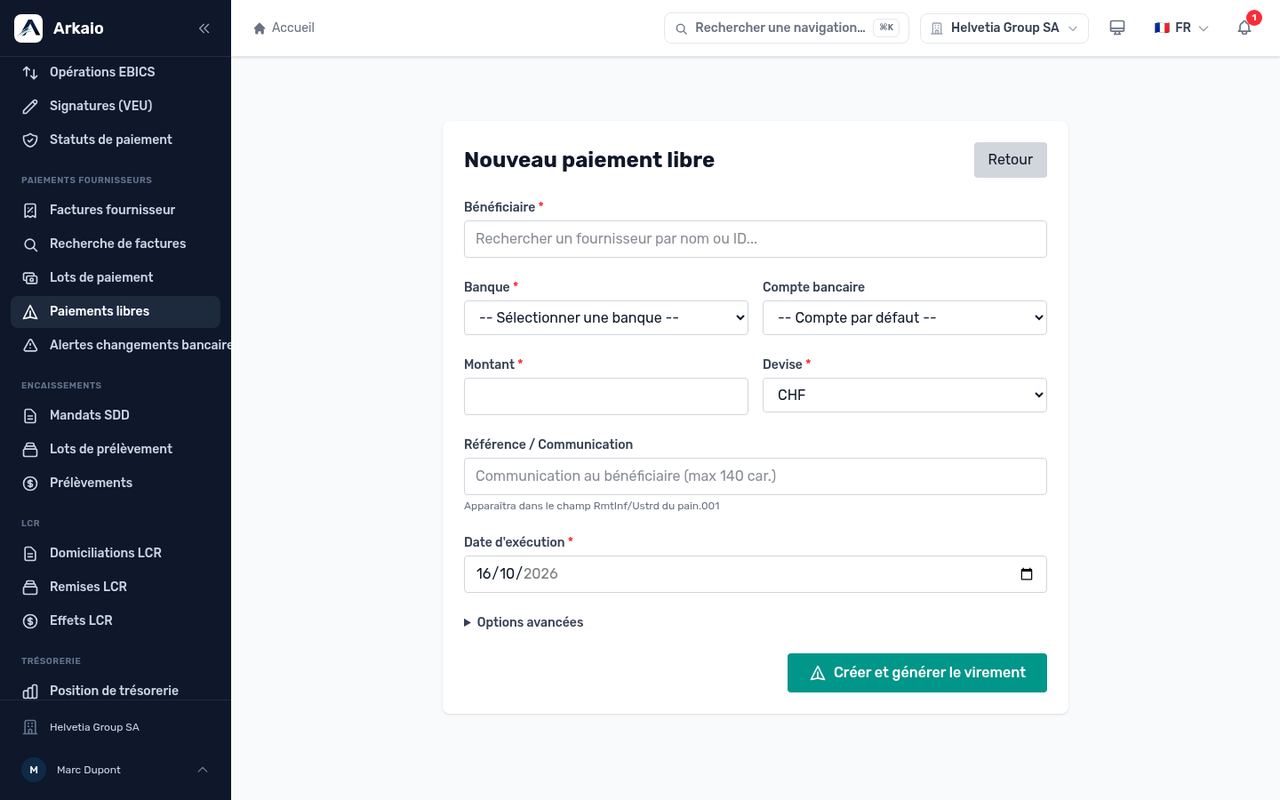
Task: Open the calendar picker icon in date field
Action: [1026, 574]
